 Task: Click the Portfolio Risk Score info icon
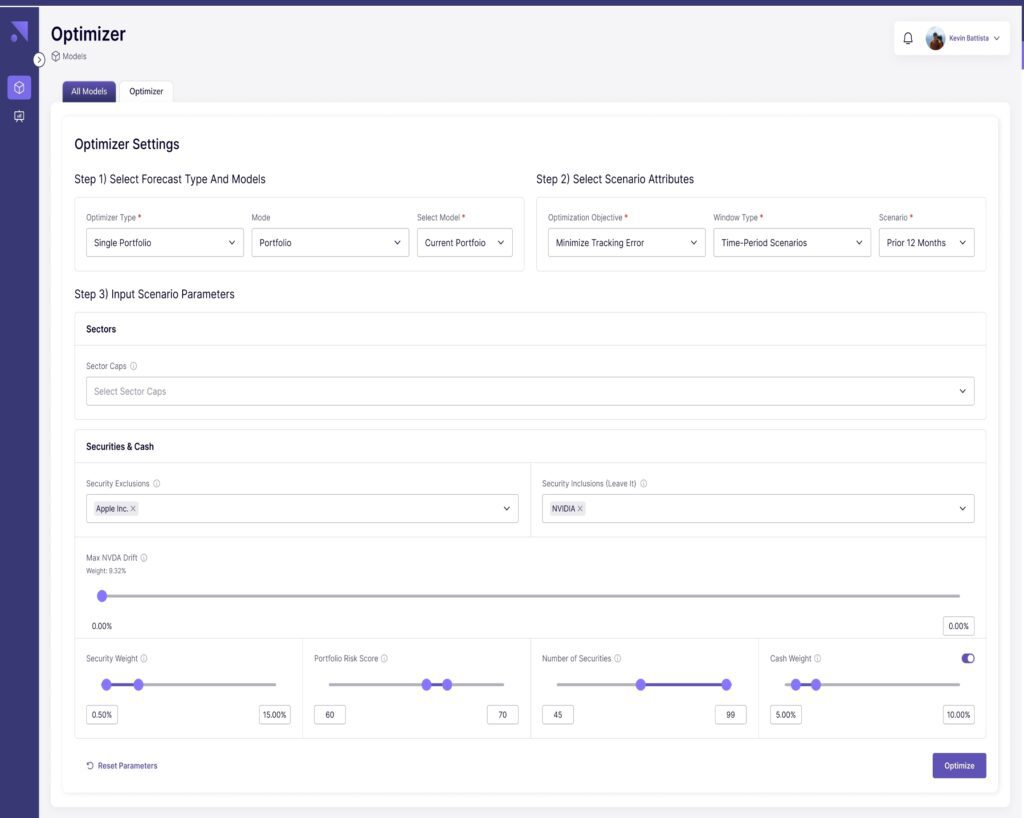[x=384, y=659]
